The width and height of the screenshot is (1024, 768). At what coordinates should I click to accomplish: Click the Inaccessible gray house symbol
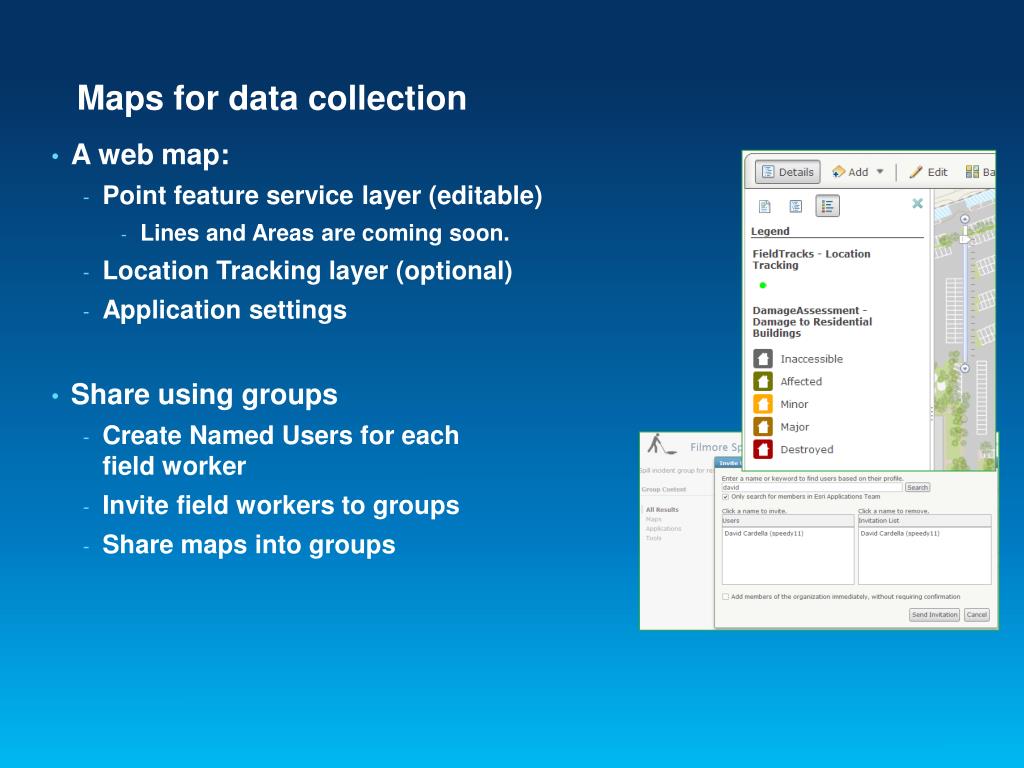tap(763, 359)
